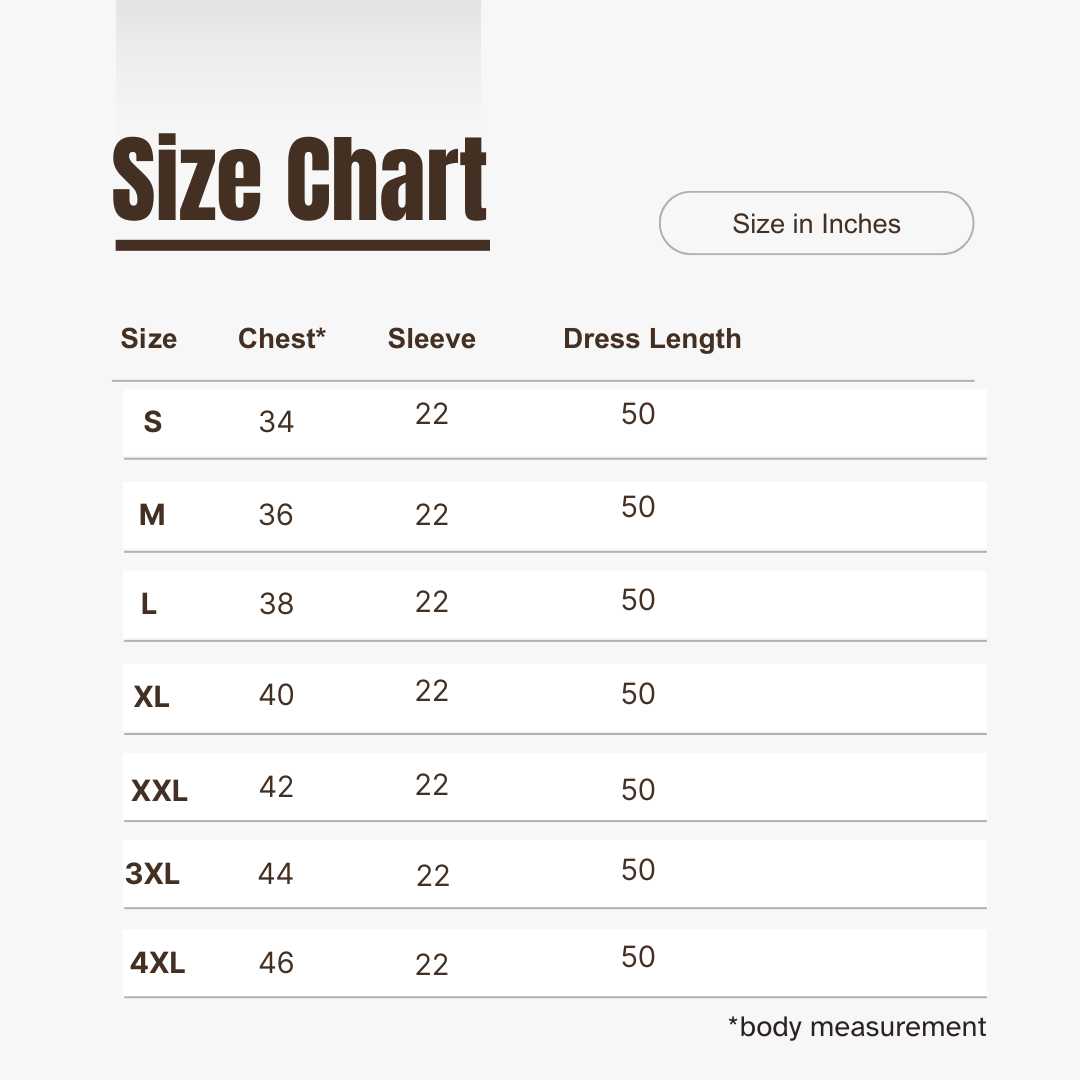Click the 4XL size row label
This screenshot has height=1080, width=1080.
pos(157,963)
